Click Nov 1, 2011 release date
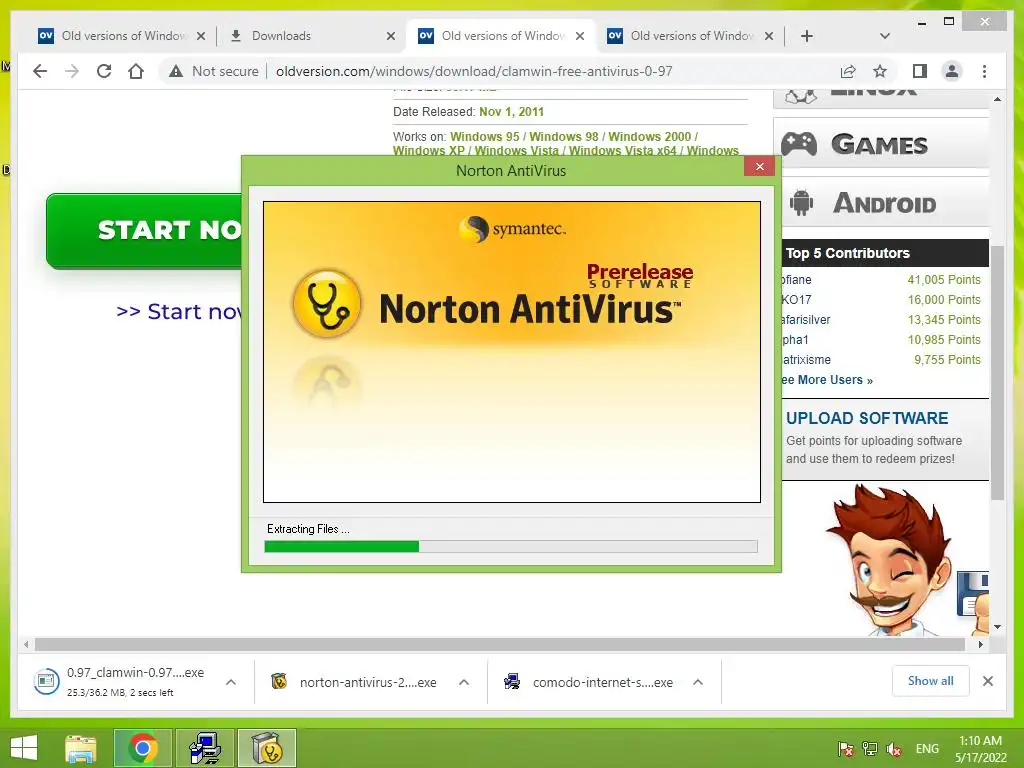 (x=511, y=112)
